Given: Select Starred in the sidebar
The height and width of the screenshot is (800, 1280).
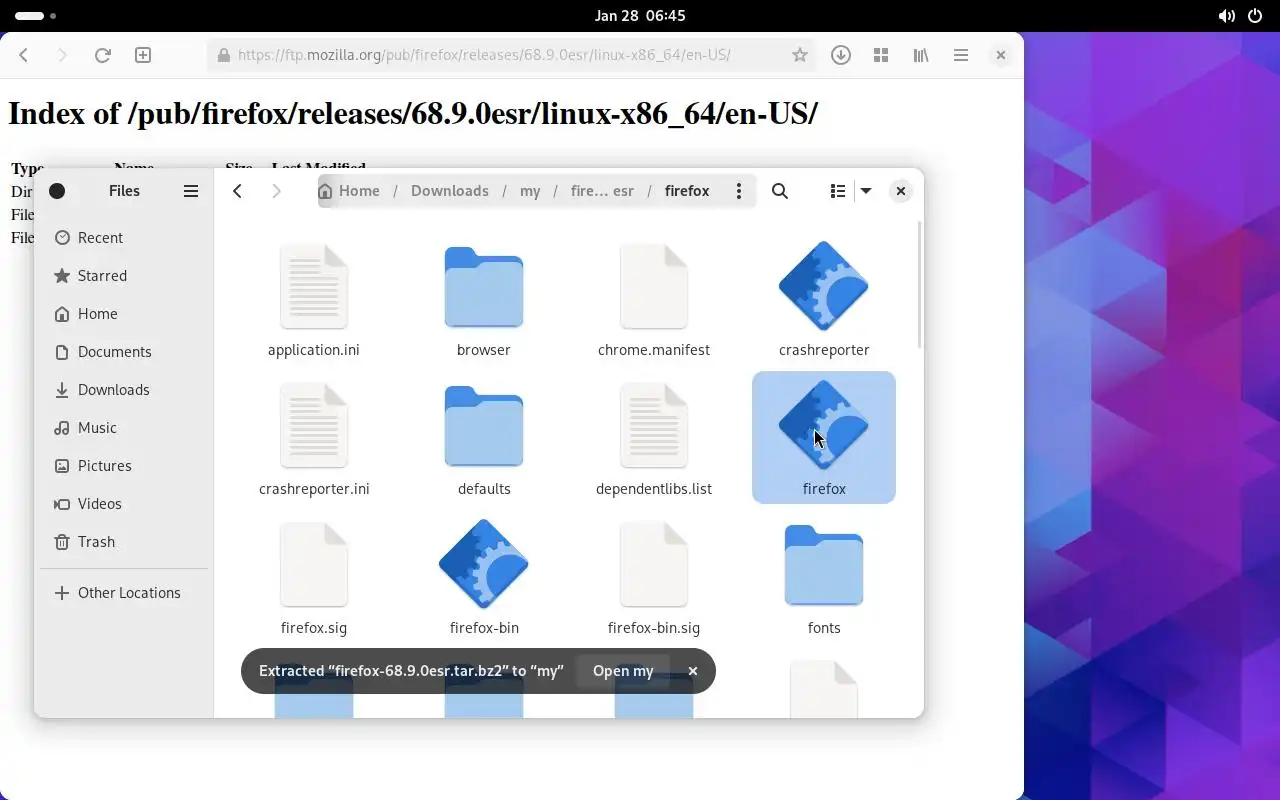Looking at the screenshot, I should (124, 276).
